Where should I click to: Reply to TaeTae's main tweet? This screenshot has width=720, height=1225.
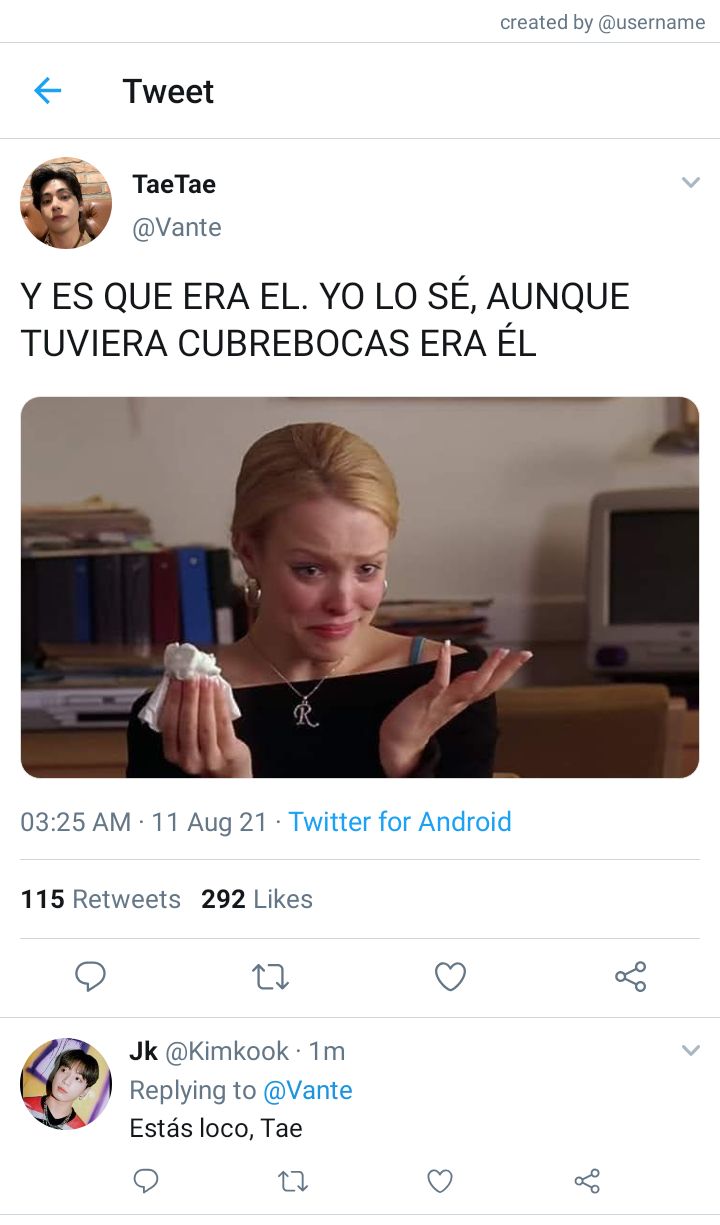click(90, 976)
